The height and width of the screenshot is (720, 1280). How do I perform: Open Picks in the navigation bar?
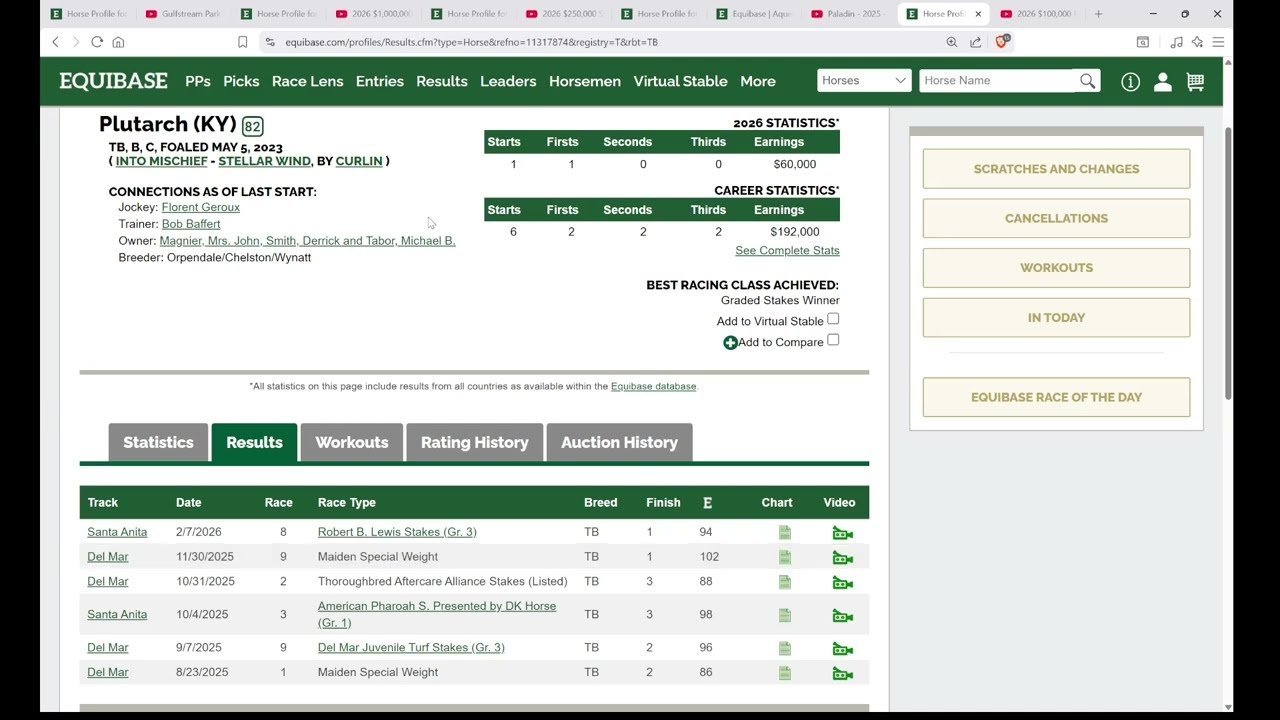(241, 81)
